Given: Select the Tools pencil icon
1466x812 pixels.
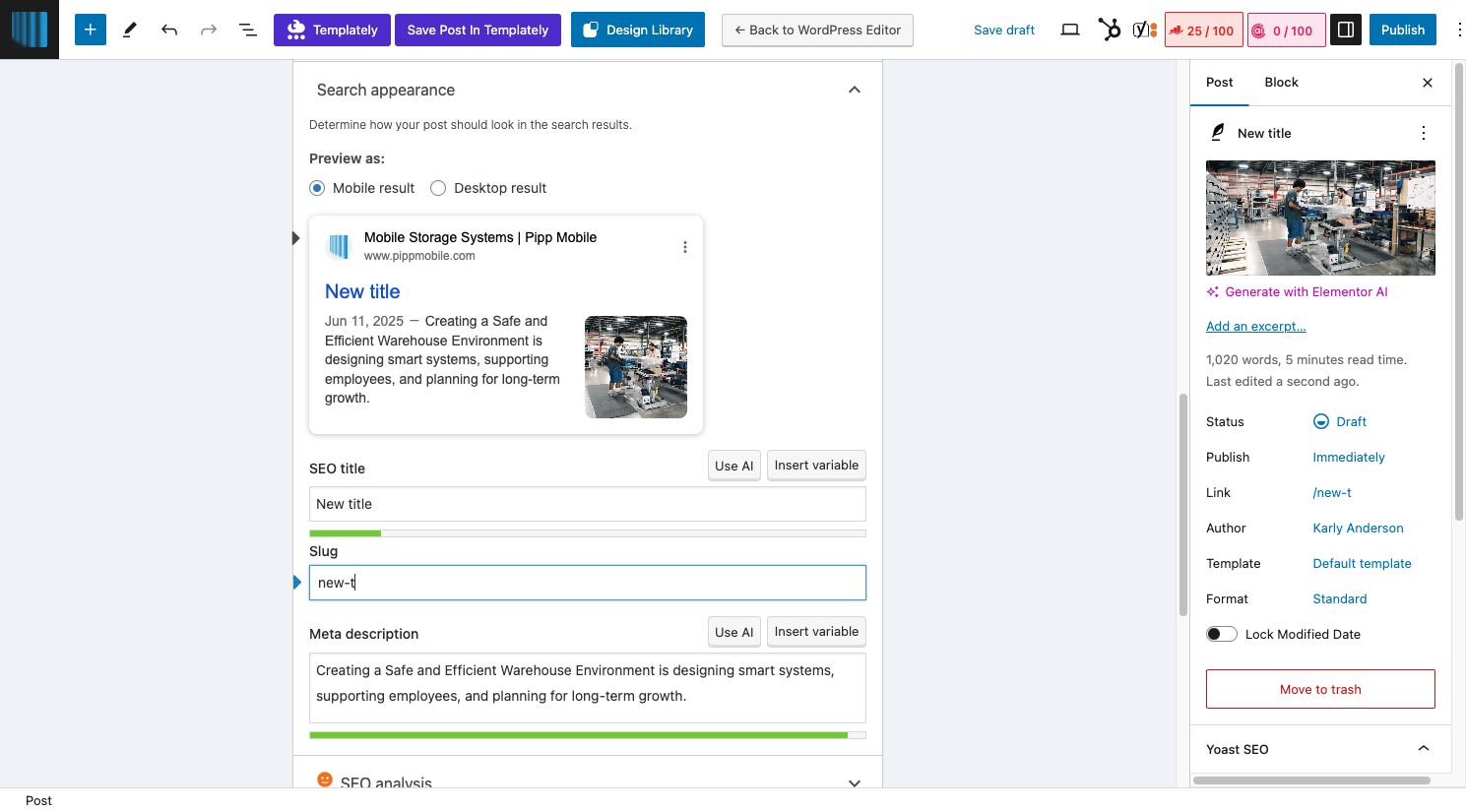Looking at the screenshot, I should pos(130,30).
